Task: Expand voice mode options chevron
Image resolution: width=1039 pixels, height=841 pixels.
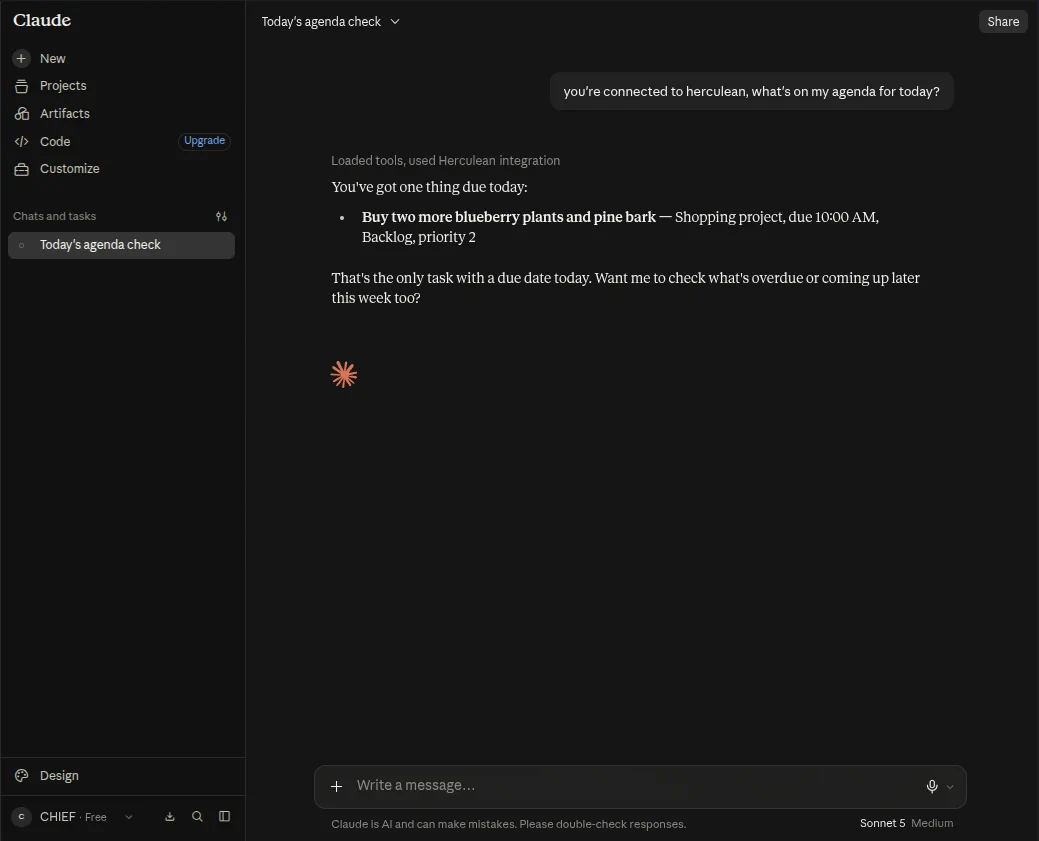Action: [x=950, y=787]
